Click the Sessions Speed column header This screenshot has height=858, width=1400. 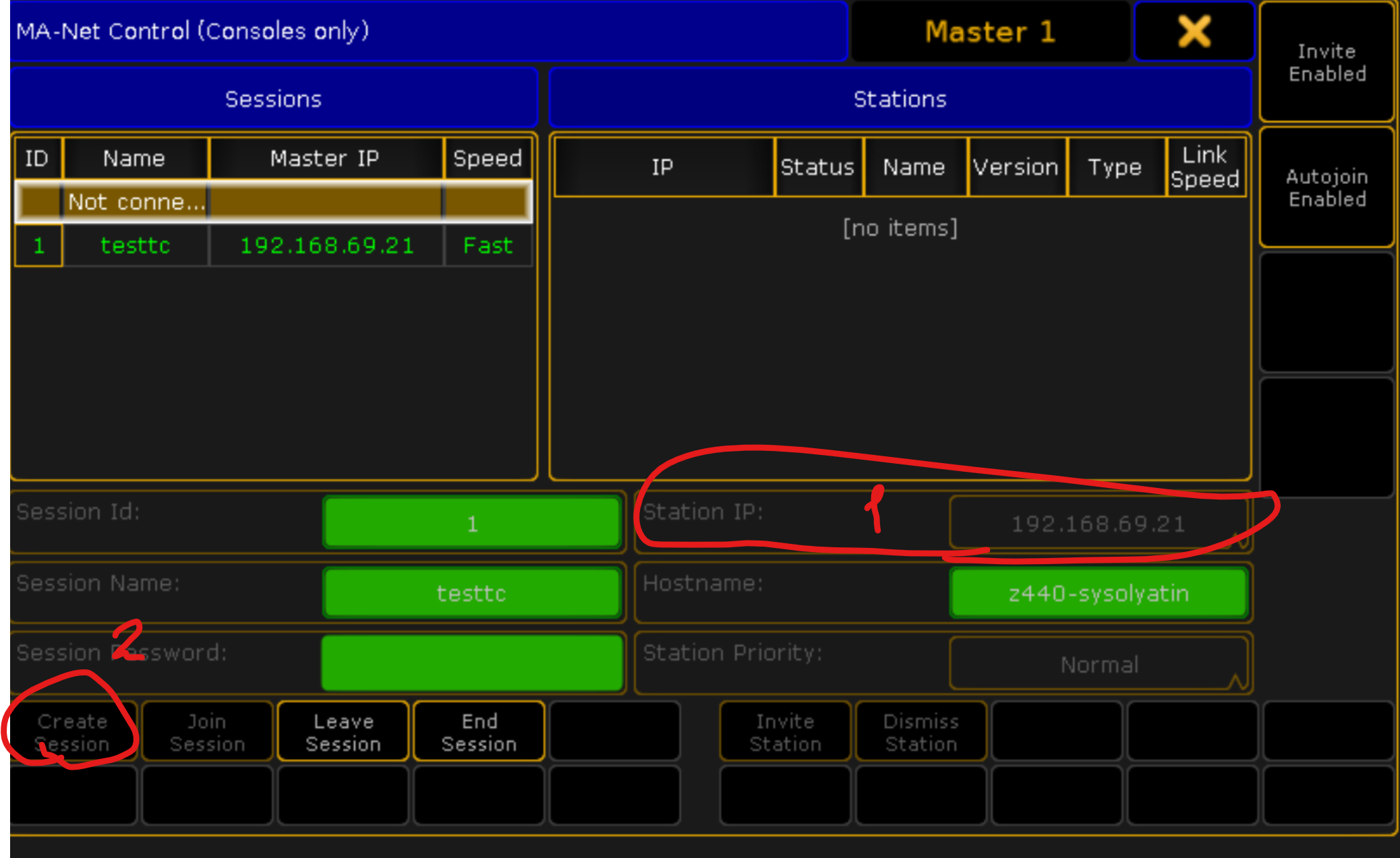(x=488, y=158)
